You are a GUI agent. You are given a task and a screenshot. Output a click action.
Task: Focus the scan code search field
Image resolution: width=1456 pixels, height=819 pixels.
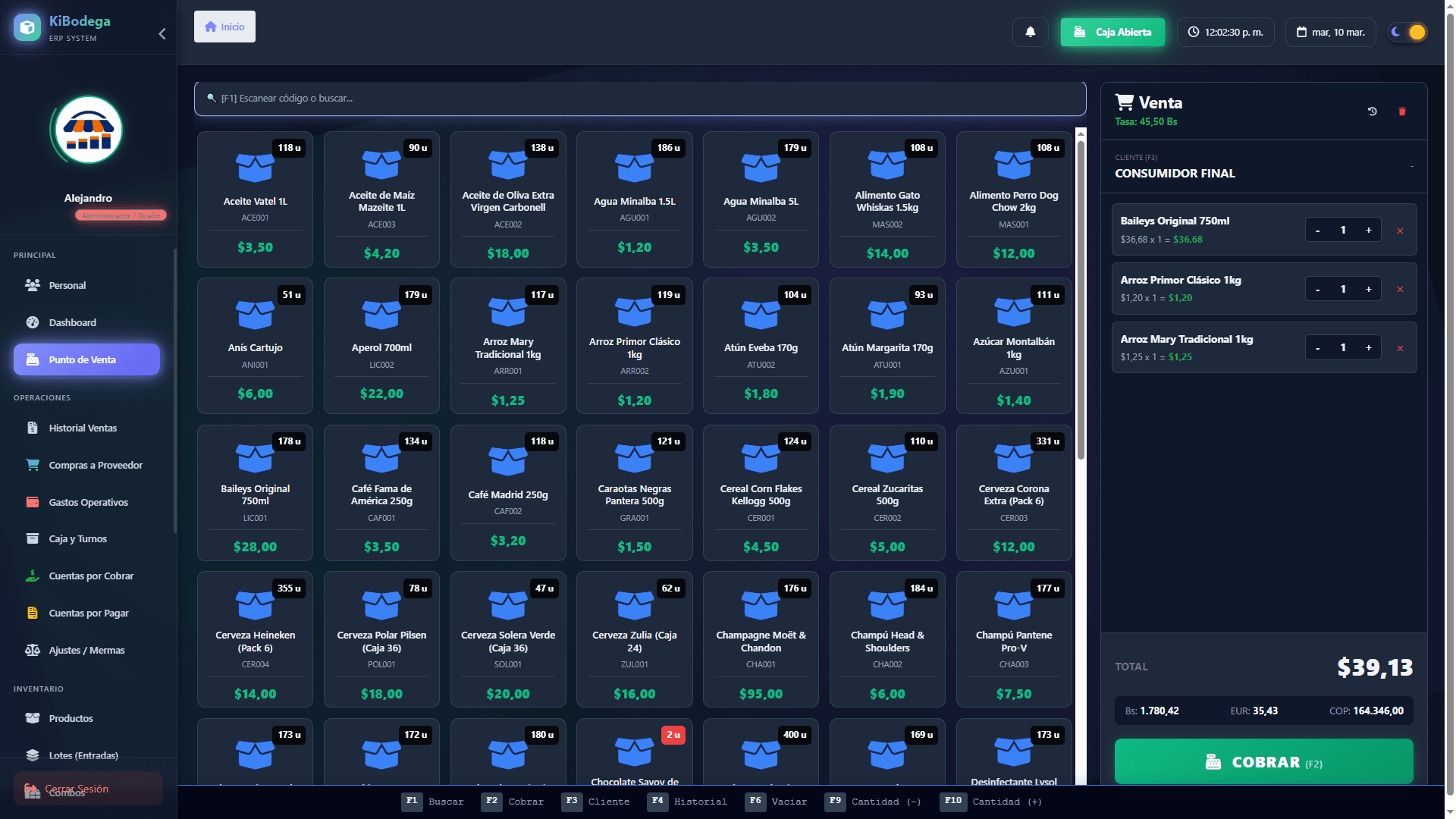click(x=639, y=99)
